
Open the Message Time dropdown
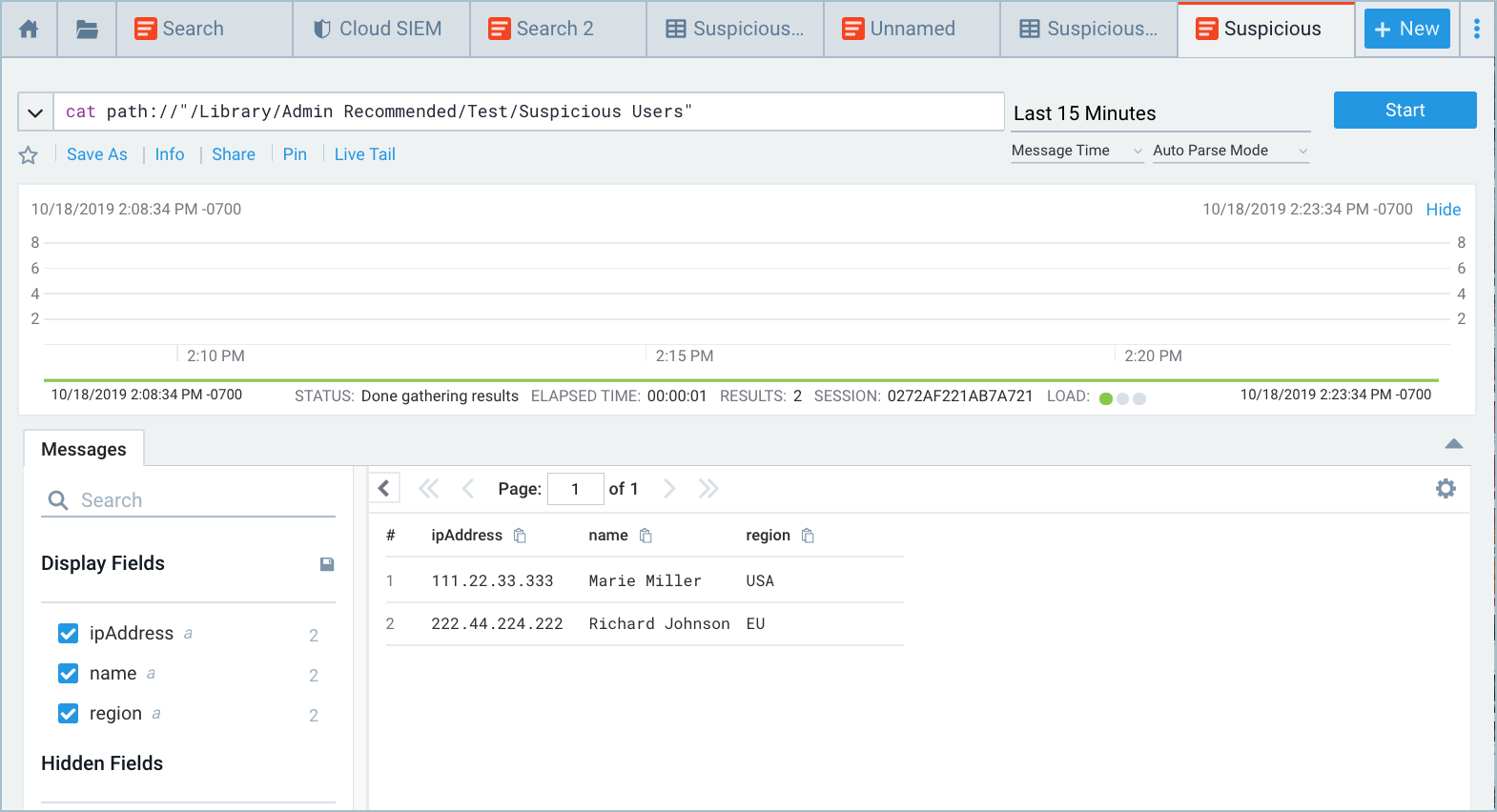(x=1077, y=151)
